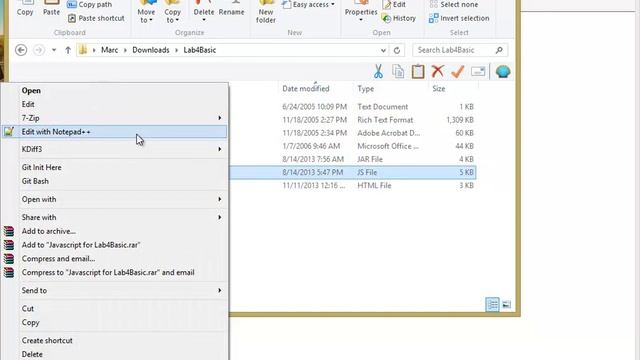Screen dimensions: 640x360
Task: Click Invert selection in ribbon
Action: 459,18
